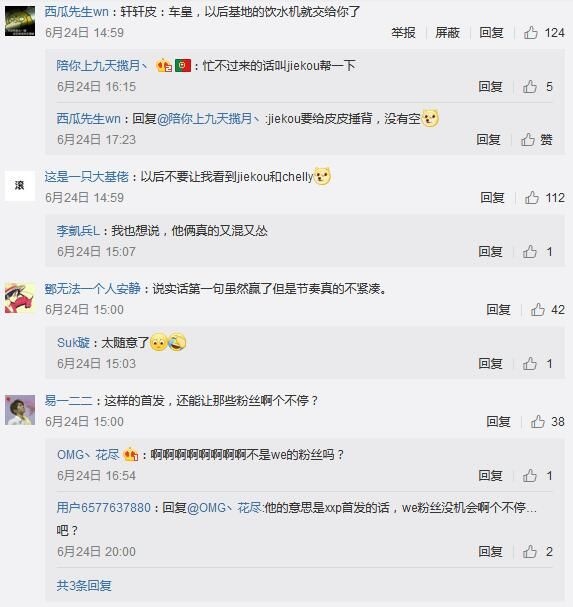573x607 pixels.
Task: Expand the 共3条回复 reply thread
Action: [x=84, y=585]
